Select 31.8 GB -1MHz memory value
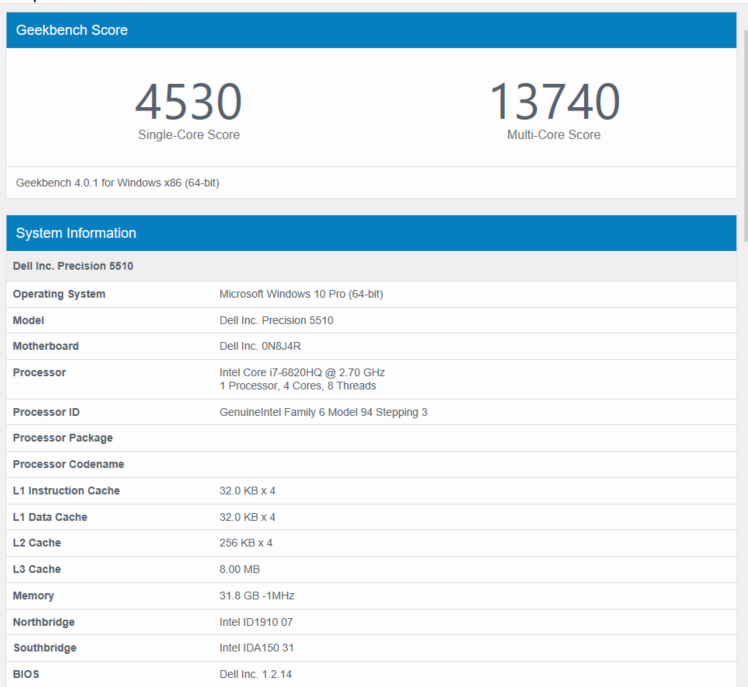The image size is (748, 687). (257, 596)
